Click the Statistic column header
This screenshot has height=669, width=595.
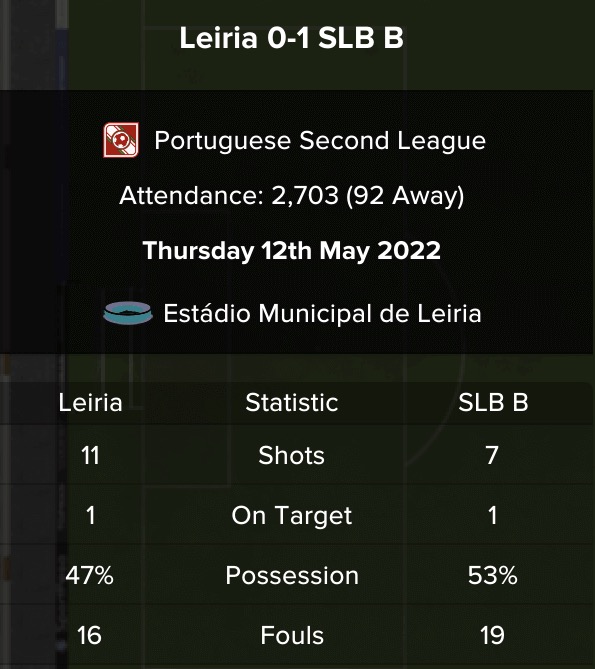(292, 403)
